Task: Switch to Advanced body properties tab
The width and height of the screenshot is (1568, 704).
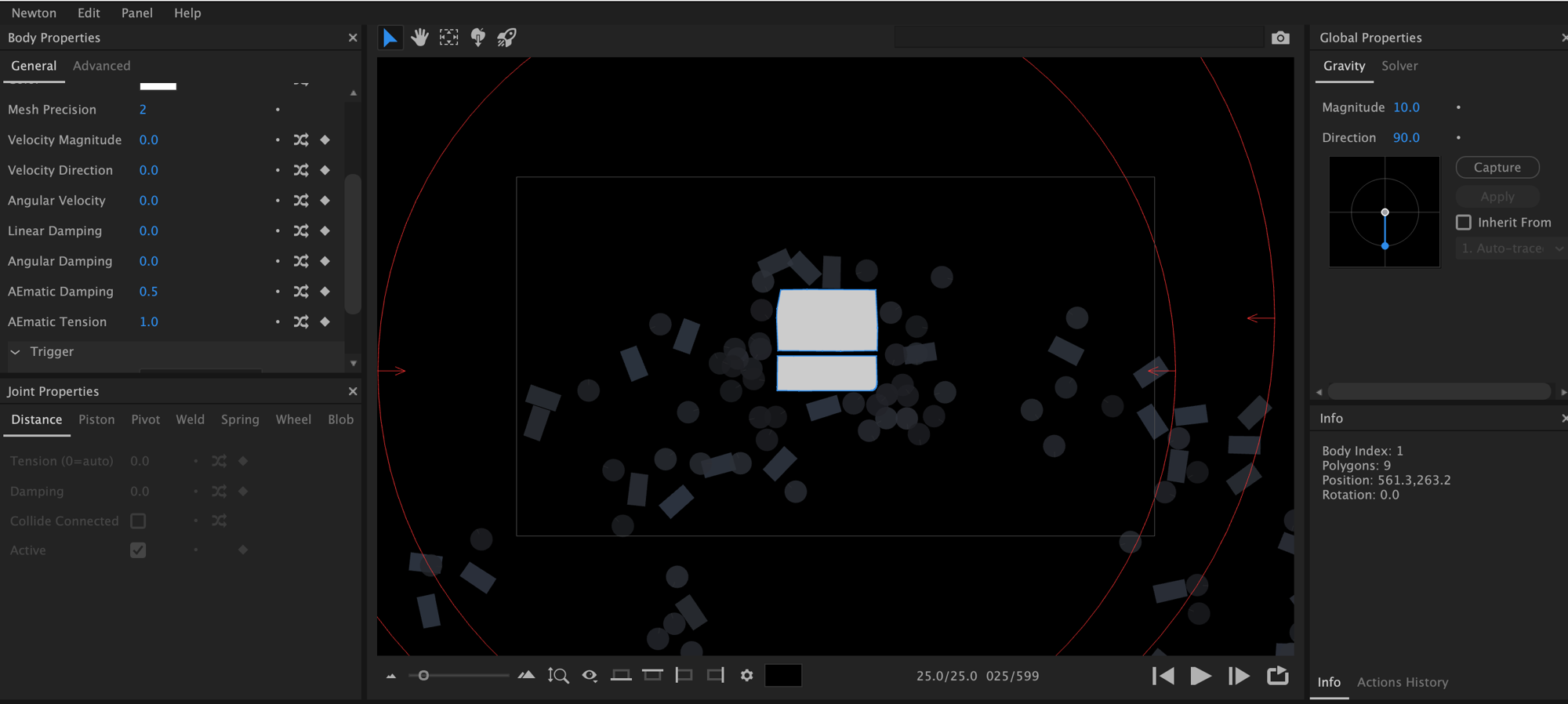Action: 102,66
